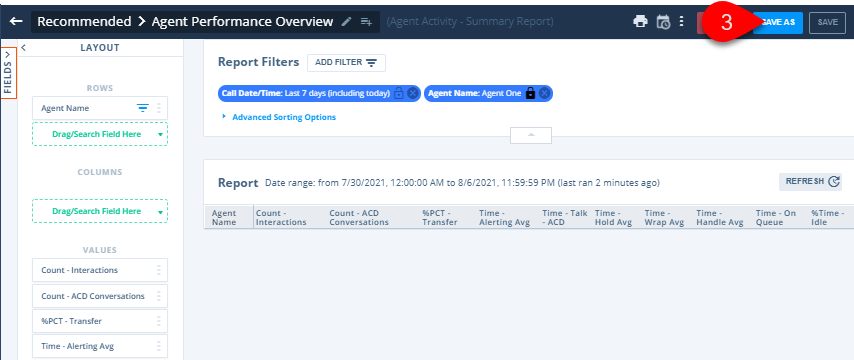Screen dimensions: 854x360
Task: Print the report using printer icon
Action: [640, 22]
